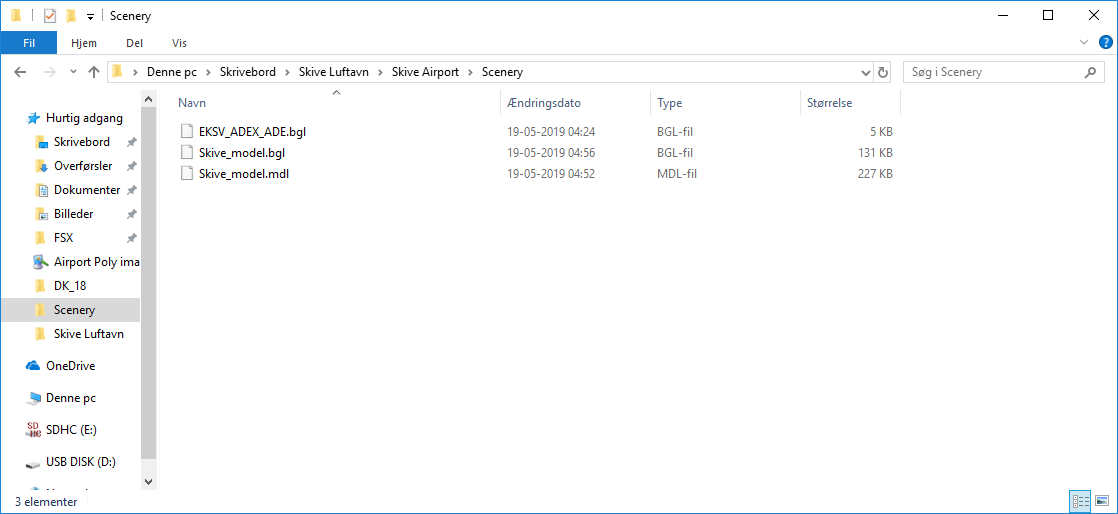Click Denne pc in address path
The height and width of the screenshot is (514, 1118).
tap(171, 72)
